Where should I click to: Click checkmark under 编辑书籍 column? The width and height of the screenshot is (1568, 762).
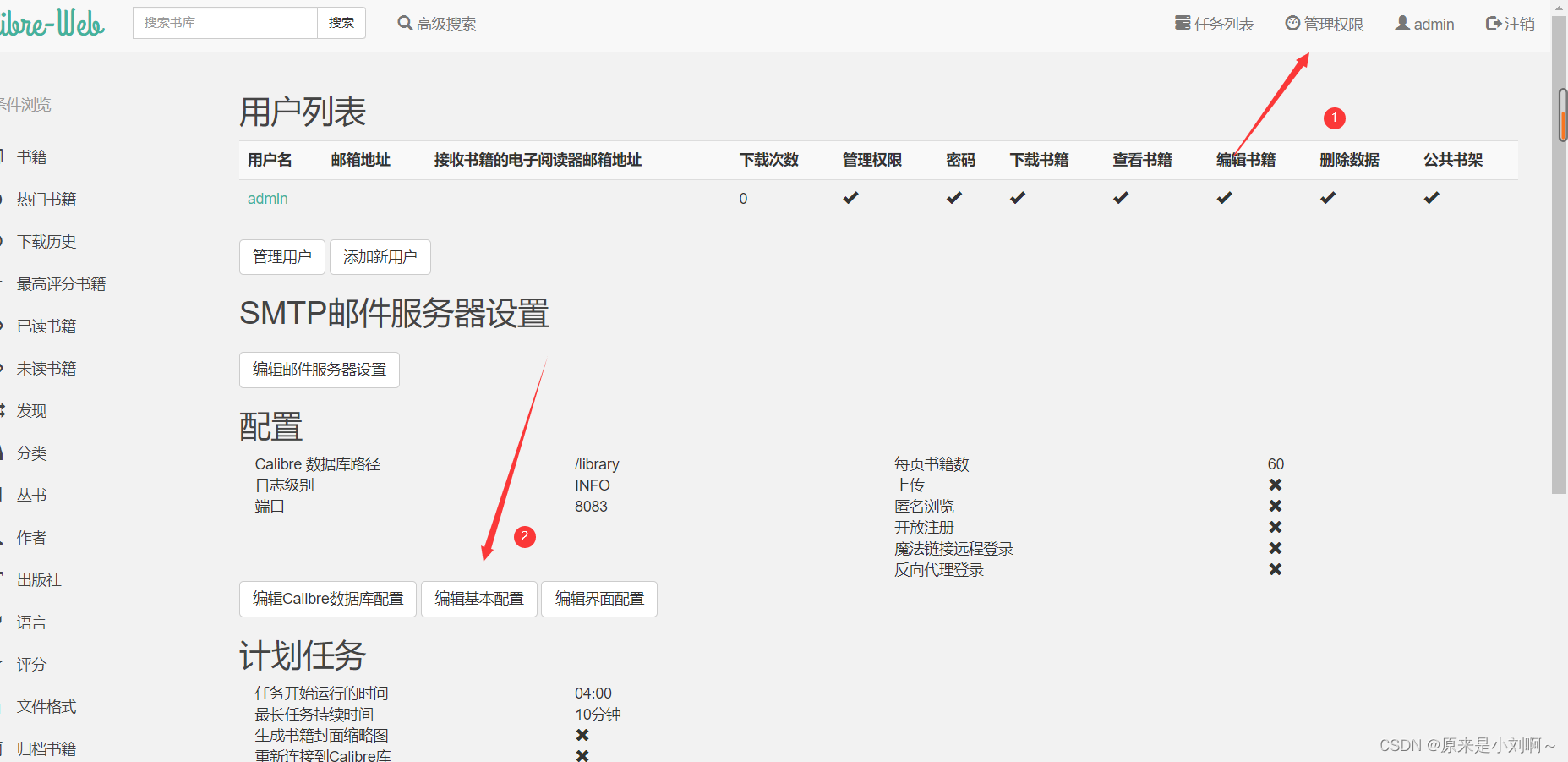coord(1225,198)
